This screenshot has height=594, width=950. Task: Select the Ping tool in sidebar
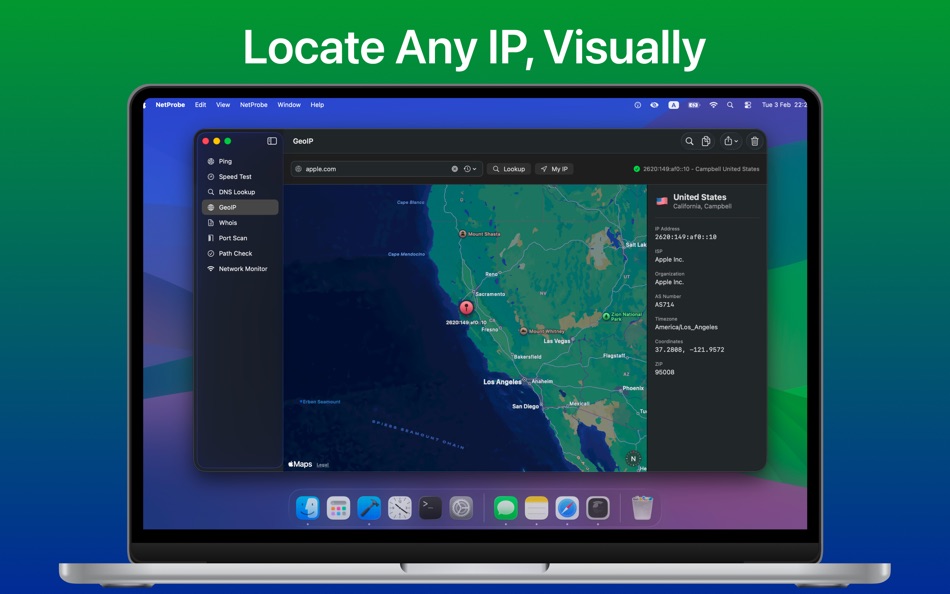coord(224,161)
